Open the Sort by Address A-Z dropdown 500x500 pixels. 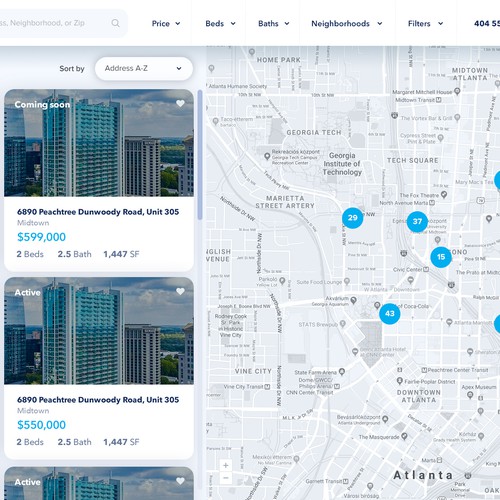[x=144, y=68]
